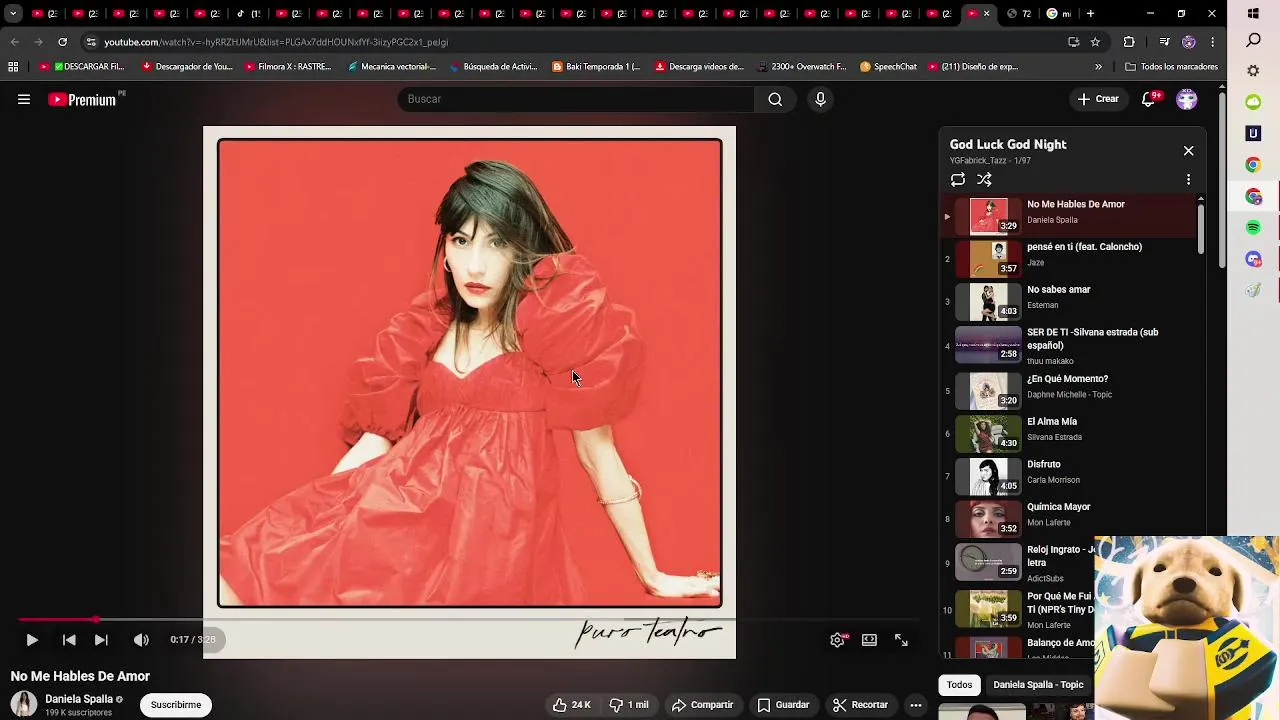Toggle playlist shuffle

984,180
